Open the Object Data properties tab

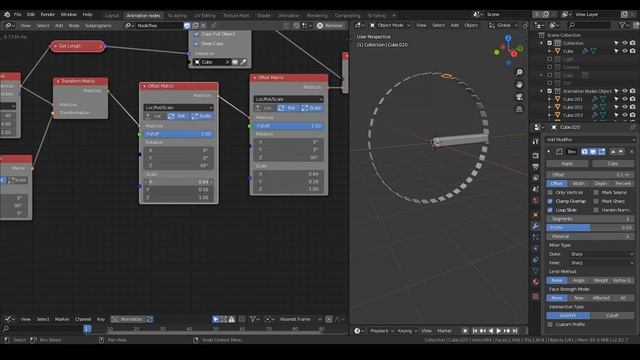536,271
